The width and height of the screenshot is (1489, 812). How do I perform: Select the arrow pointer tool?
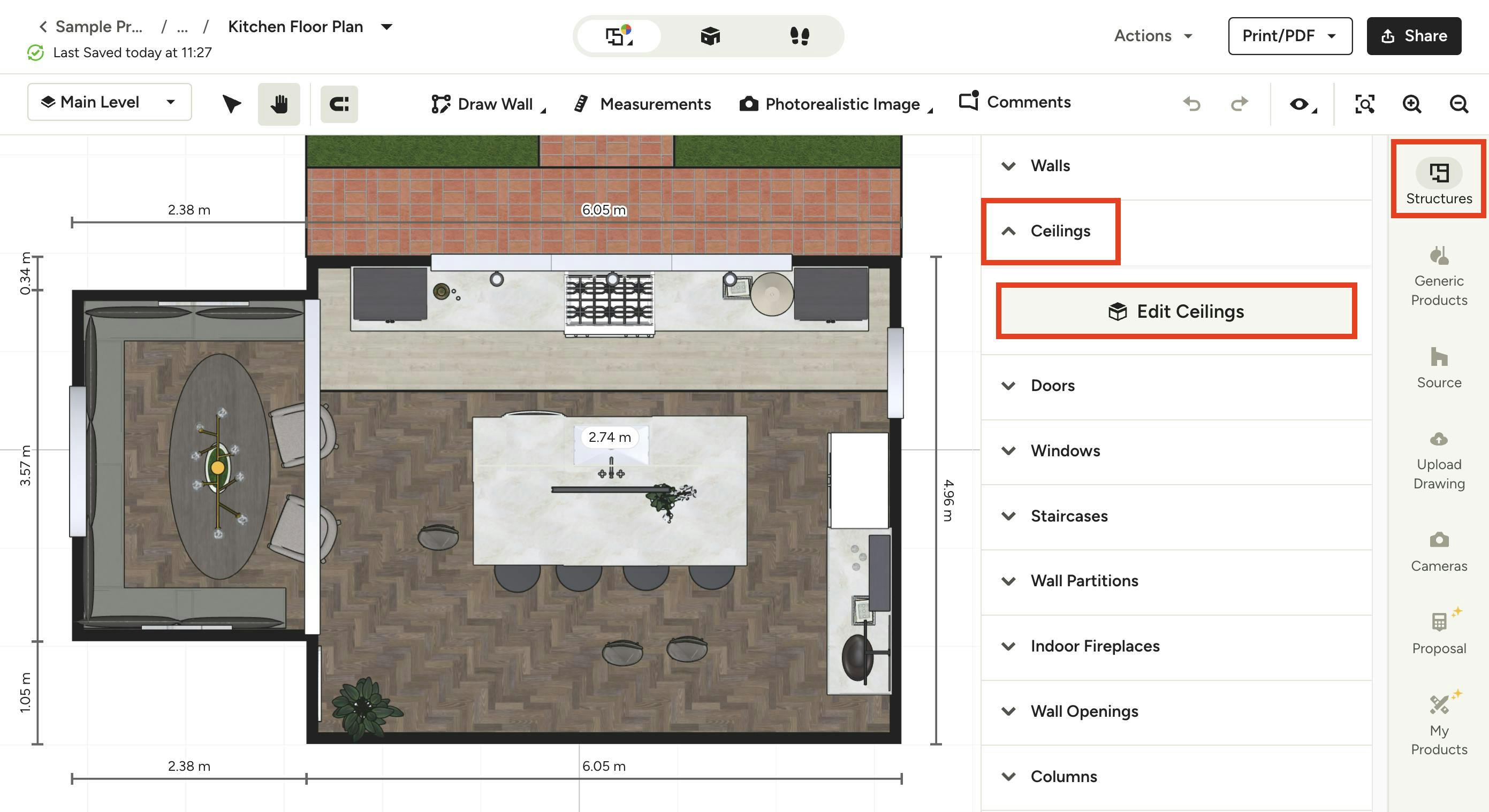[232, 104]
